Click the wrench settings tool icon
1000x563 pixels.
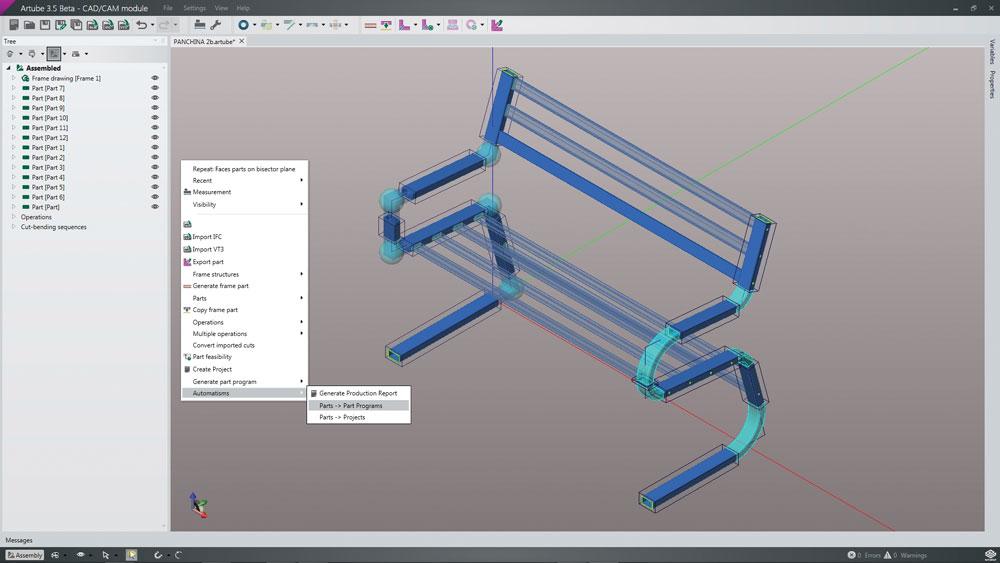tap(216, 25)
